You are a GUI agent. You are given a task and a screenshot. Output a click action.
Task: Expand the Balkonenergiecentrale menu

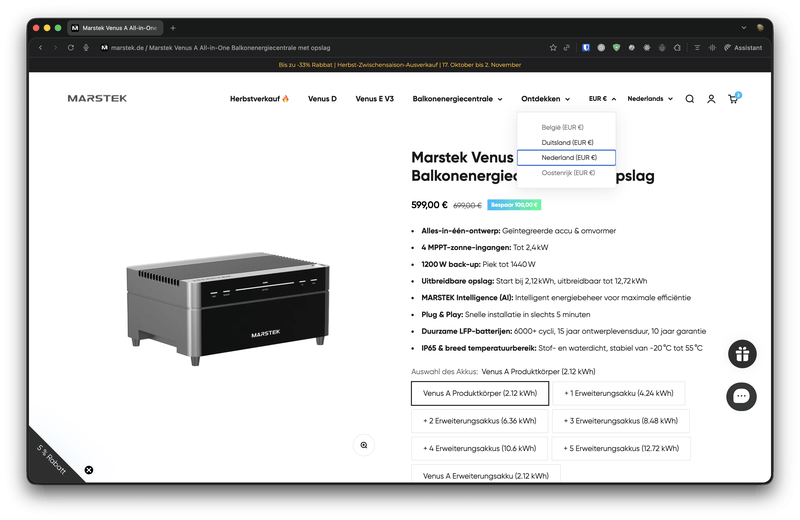(457, 98)
